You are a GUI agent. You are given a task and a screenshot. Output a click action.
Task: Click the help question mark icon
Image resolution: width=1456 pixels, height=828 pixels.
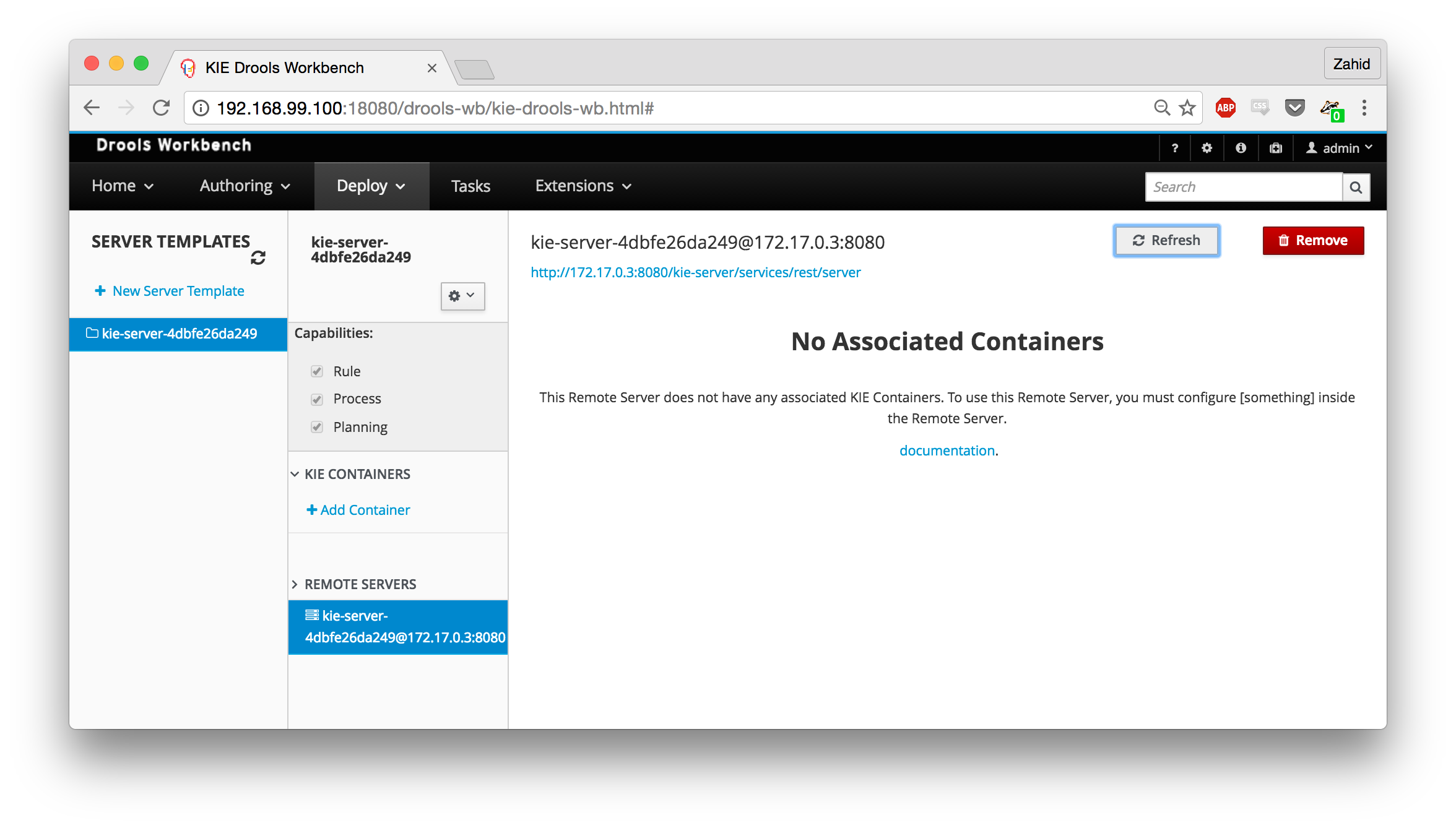[1175, 148]
